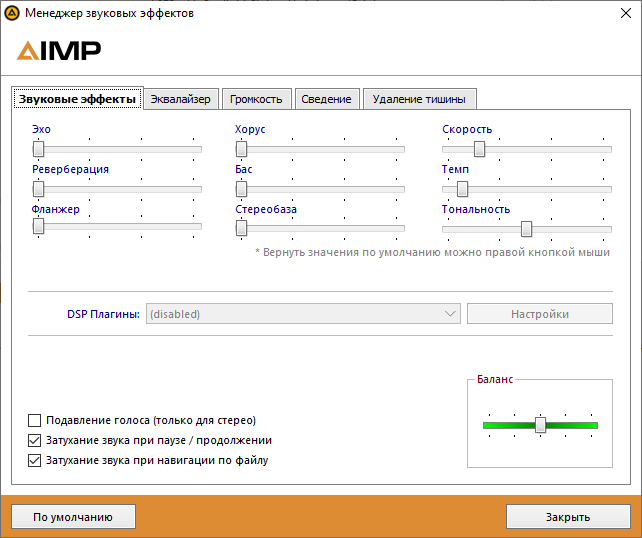Click the Эхо slider track
642x538 pixels.
pos(120,149)
